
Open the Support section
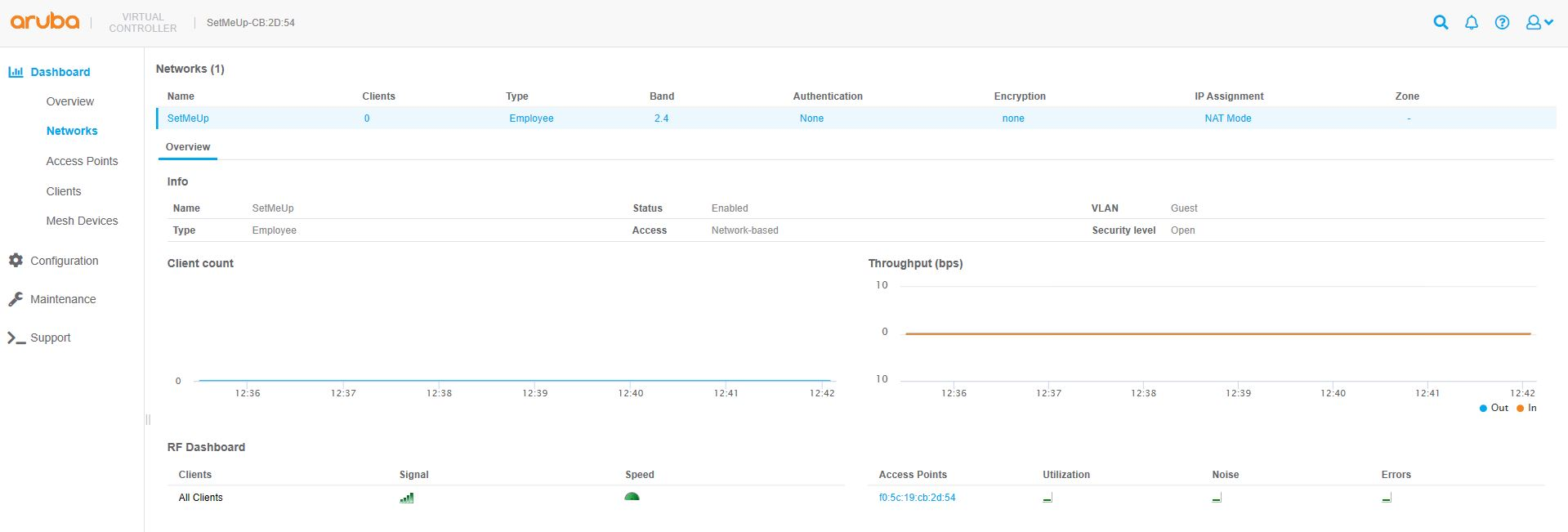click(50, 338)
